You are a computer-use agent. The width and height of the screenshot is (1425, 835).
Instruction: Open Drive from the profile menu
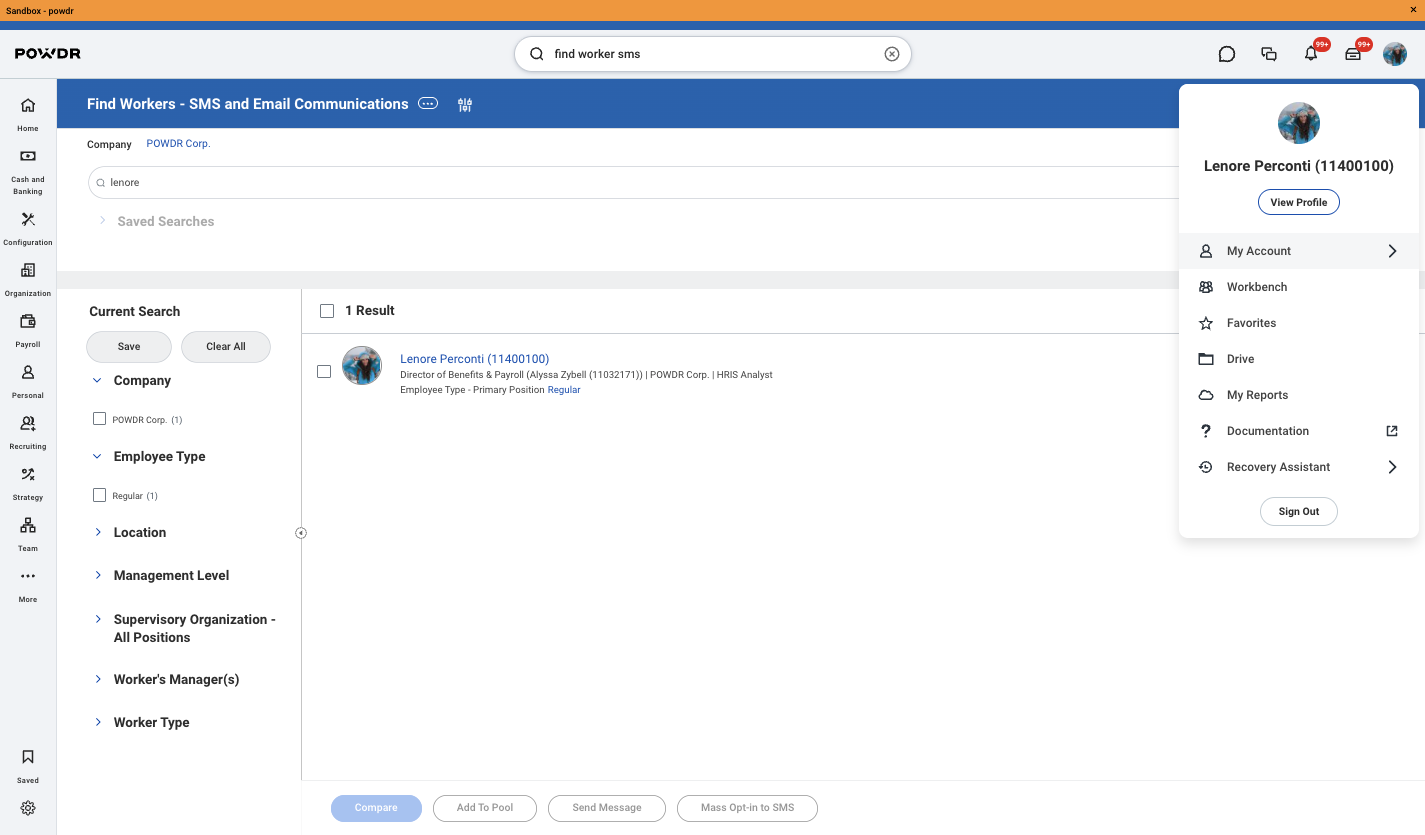[x=1299, y=359]
